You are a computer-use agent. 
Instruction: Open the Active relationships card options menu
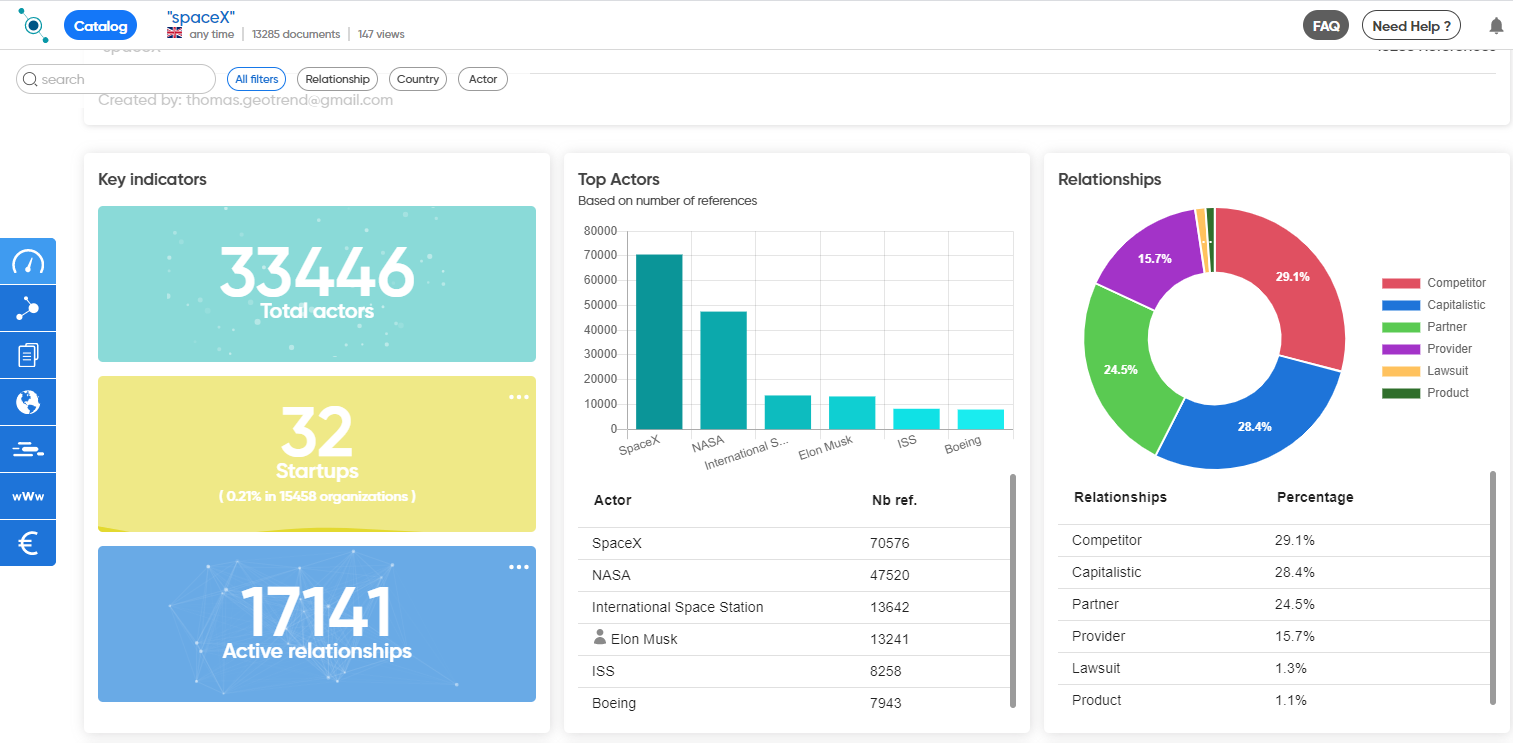coord(518,567)
